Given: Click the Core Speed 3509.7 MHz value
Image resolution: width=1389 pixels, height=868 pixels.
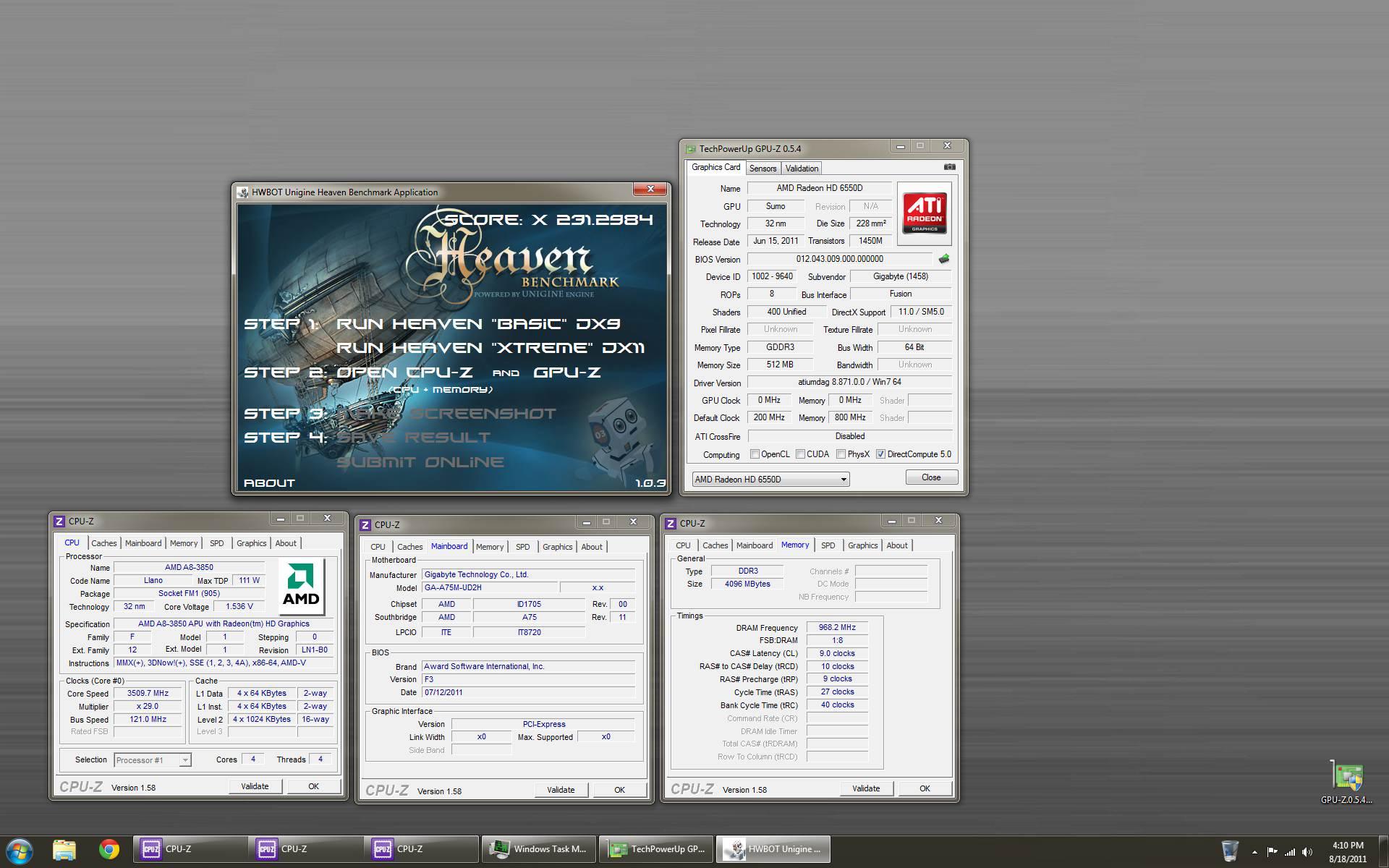Looking at the screenshot, I should (x=148, y=693).
